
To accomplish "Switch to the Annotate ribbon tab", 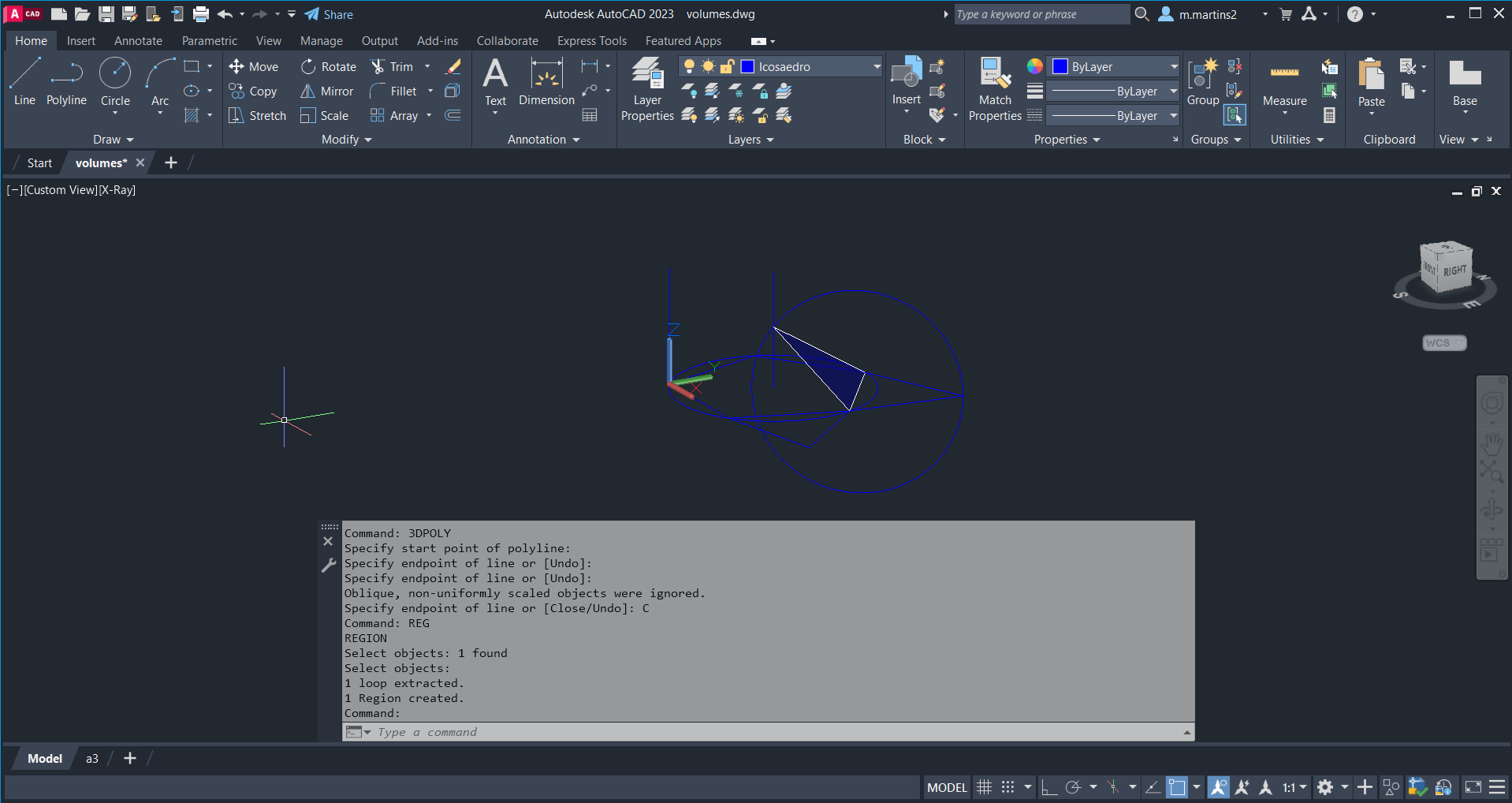I will 138,41.
